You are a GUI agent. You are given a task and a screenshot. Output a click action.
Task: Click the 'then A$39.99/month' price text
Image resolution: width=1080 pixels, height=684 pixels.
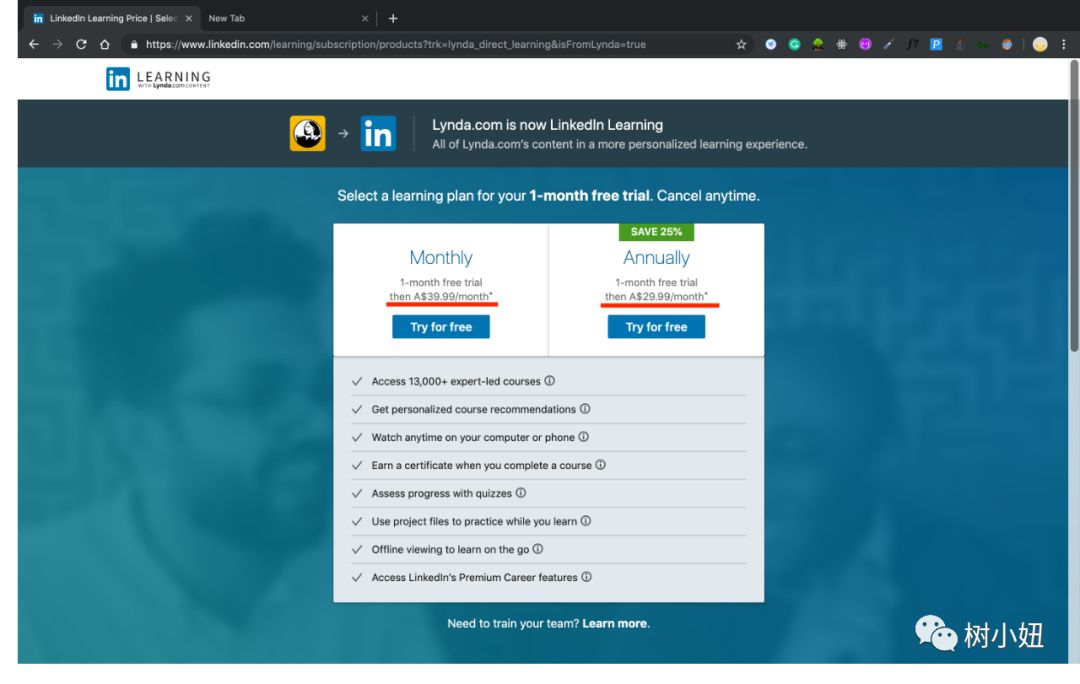tap(441, 296)
